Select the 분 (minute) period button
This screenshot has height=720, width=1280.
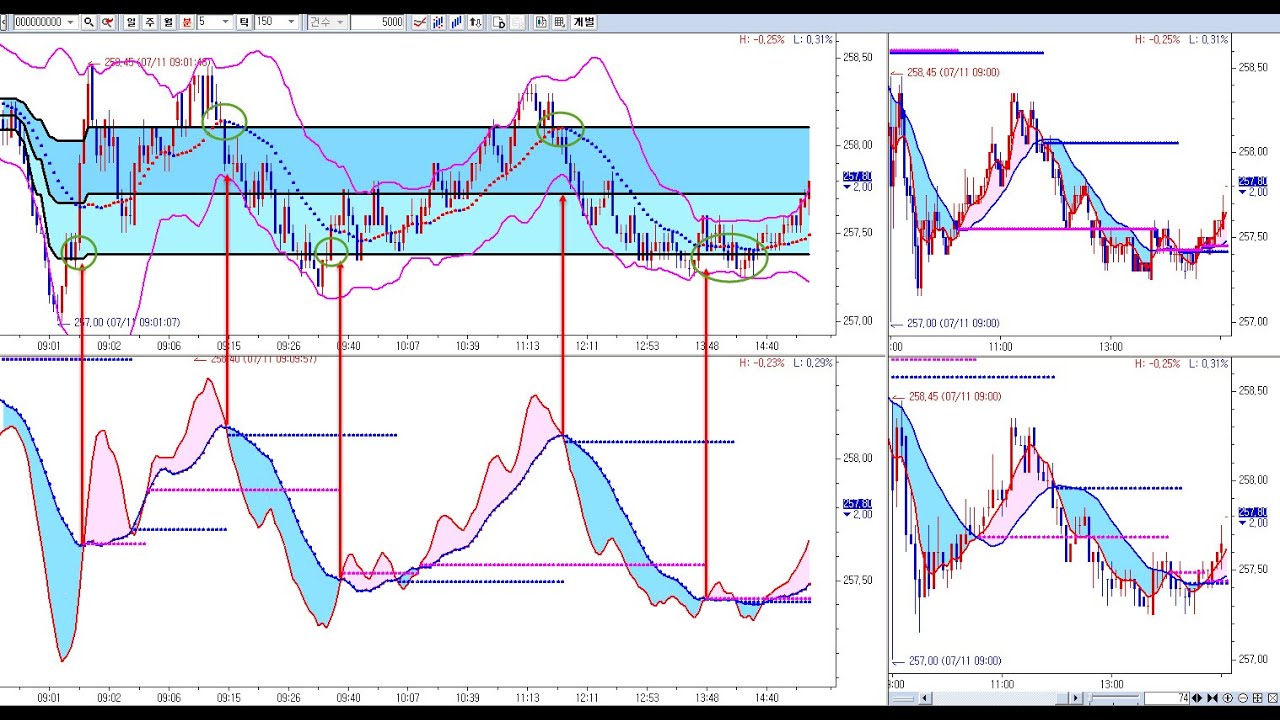click(x=186, y=22)
